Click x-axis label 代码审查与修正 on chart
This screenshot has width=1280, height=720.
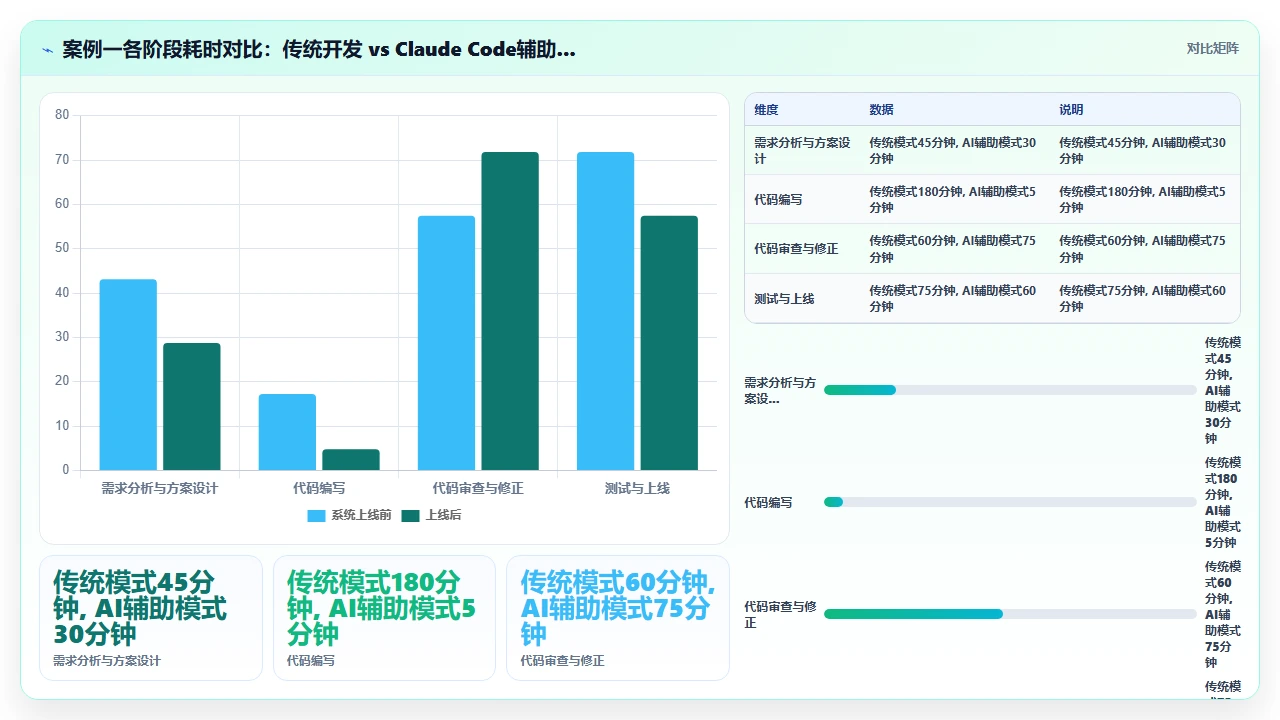[x=478, y=489]
